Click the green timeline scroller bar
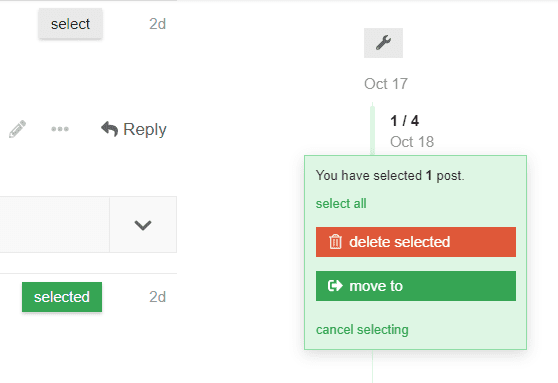Image resolution: width=558 pixels, height=383 pixels. click(373, 130)
